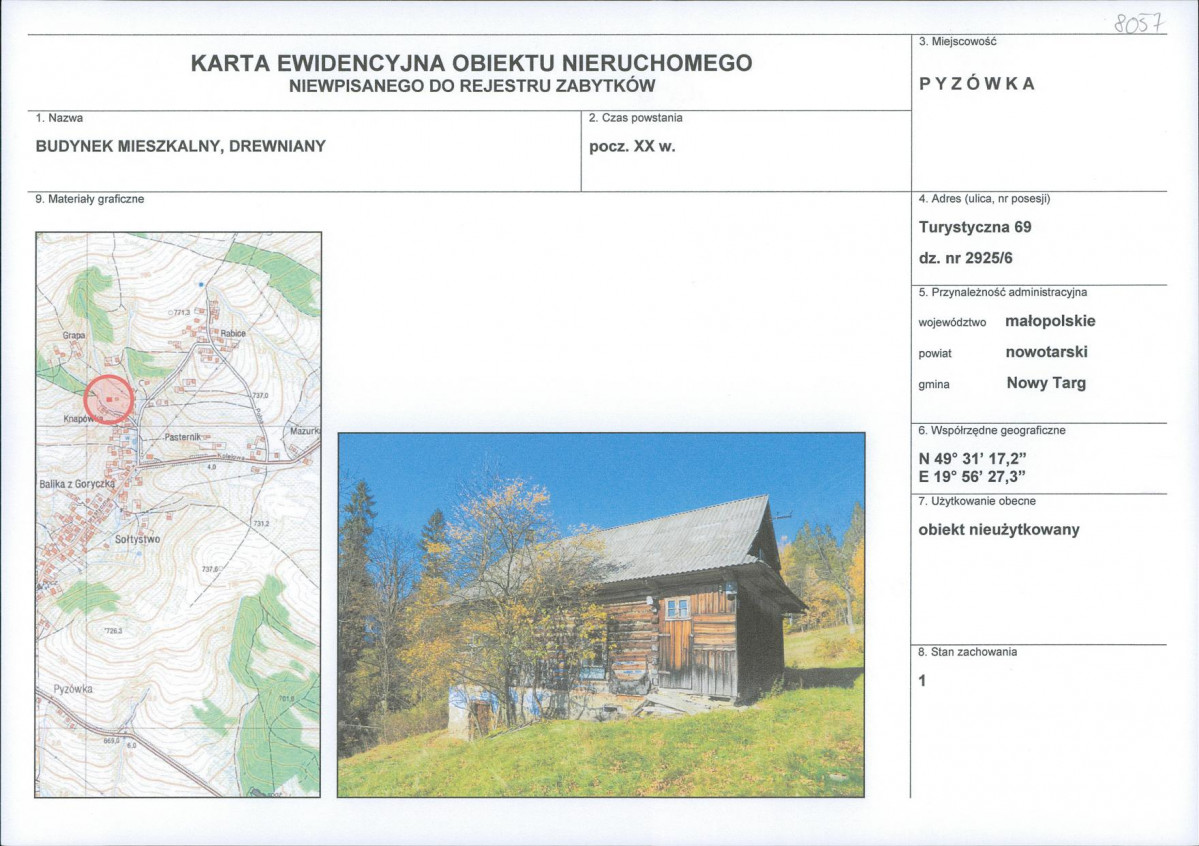
Task: Select longitude "E 19° 56' 27,3""
Action: click(972, 477)
